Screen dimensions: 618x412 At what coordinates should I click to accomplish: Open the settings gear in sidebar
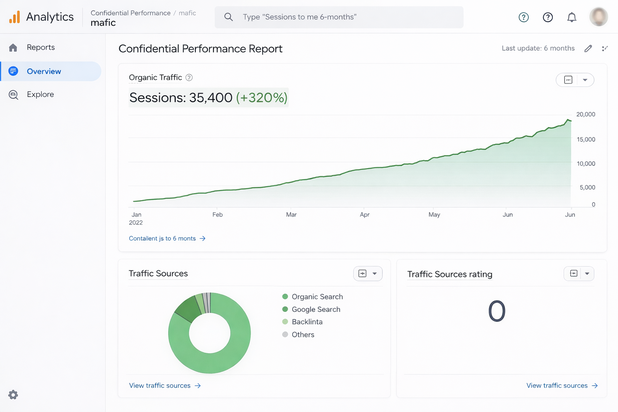[x=13, y=395]
